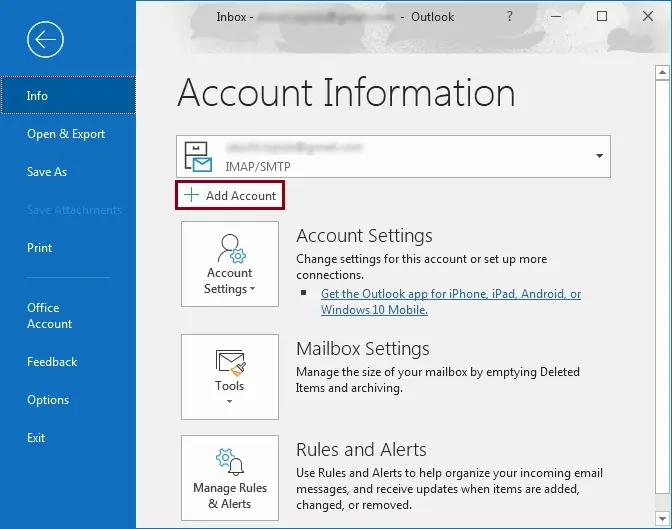This screenshot has width=672, height=529.
Task: Open the Print page
Action: pyautogui.click(x=40, y=248)
